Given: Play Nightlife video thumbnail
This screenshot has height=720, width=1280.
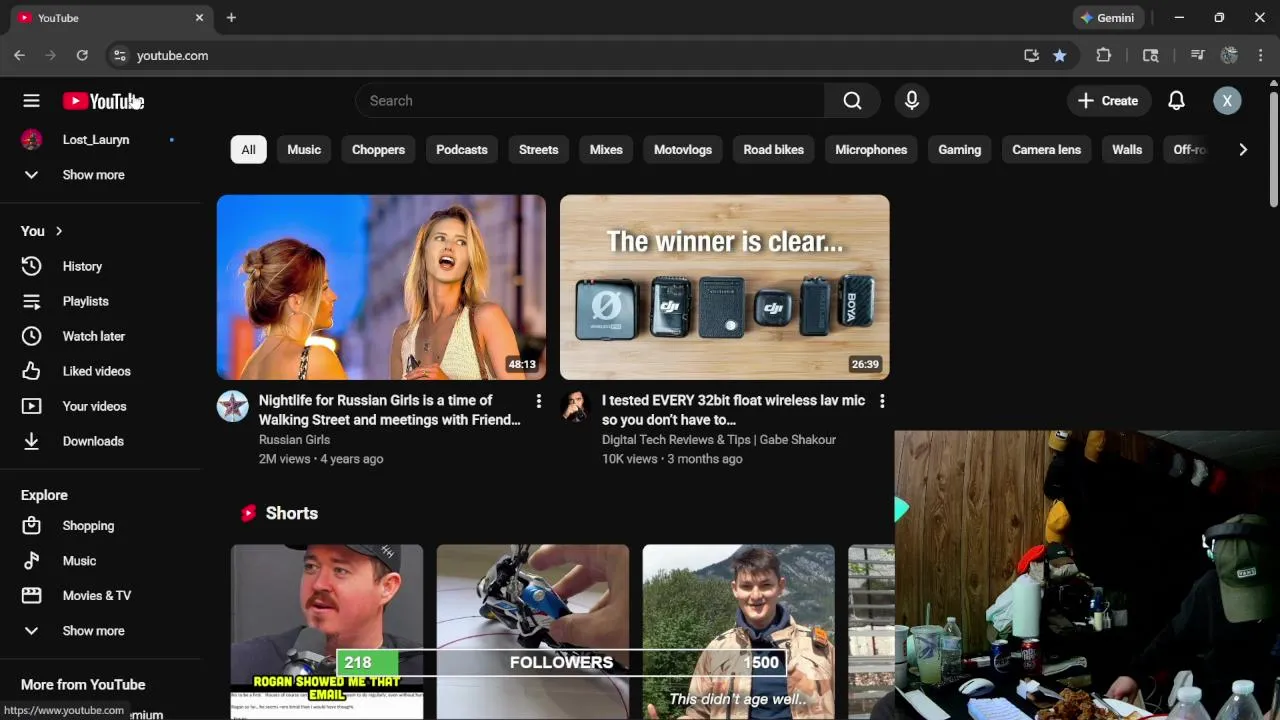Looking at the screenshot, I should click(381, 287).
